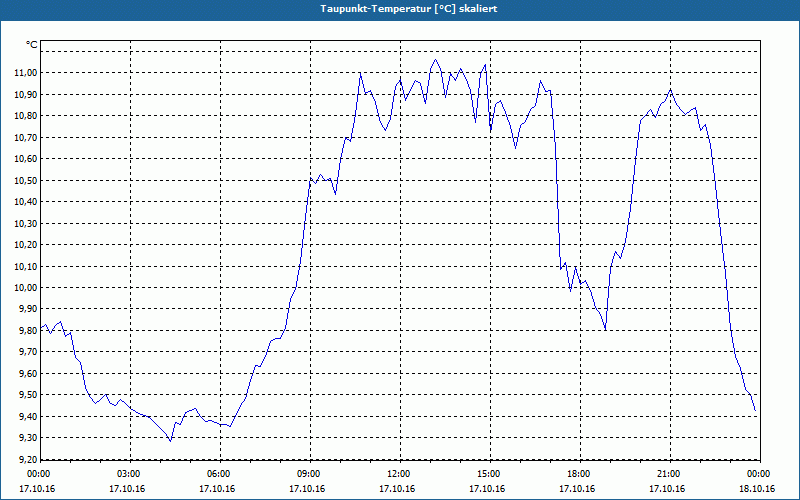Click the 10,60 axis tick label

(27, 159)
